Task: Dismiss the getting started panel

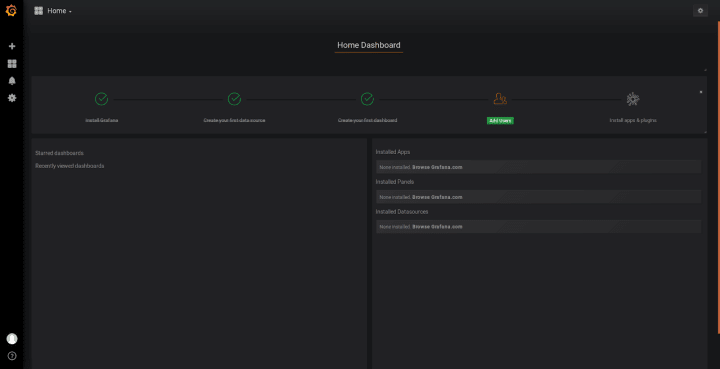Action: coord(701,92)
